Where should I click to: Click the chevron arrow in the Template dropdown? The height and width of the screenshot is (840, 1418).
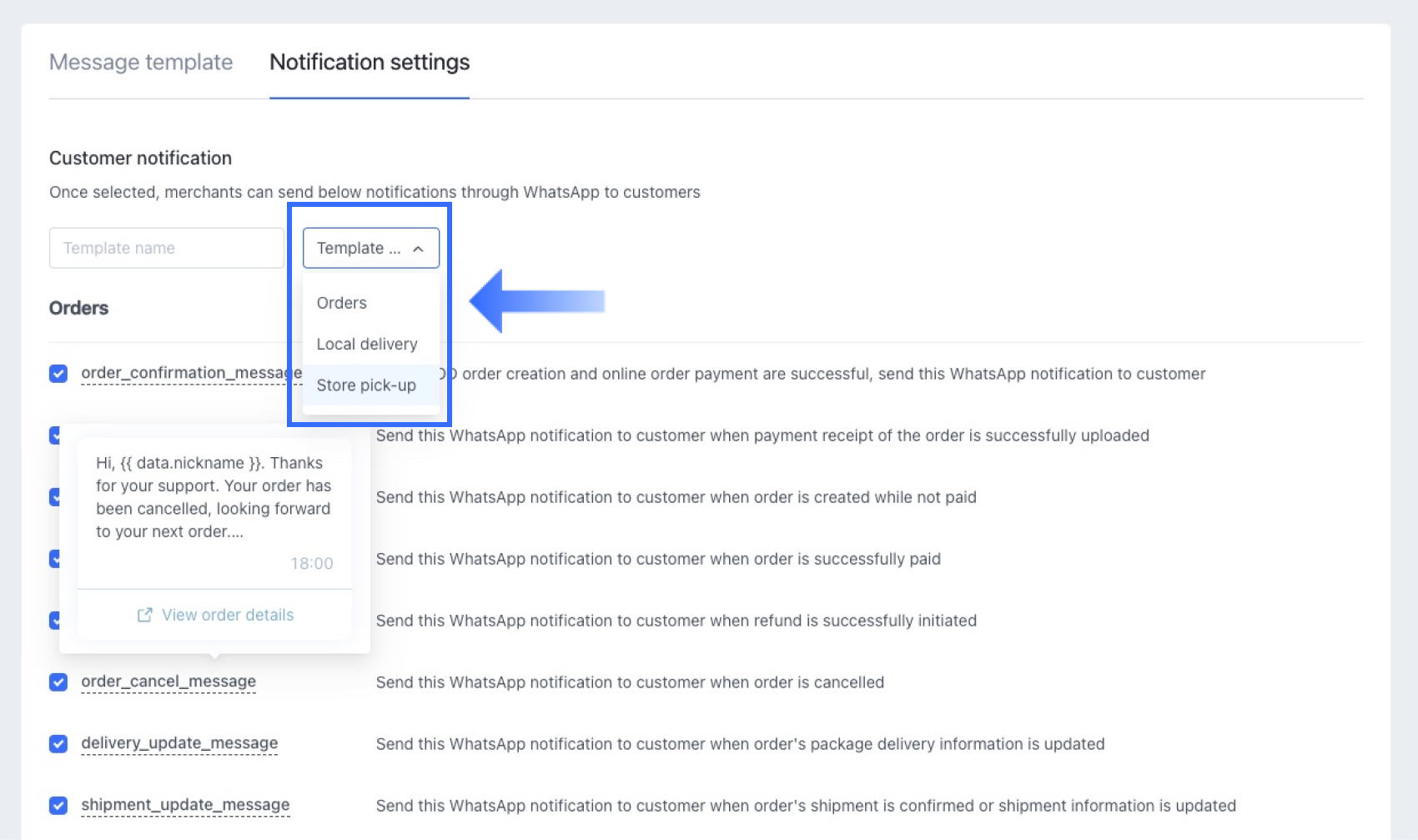419,249
